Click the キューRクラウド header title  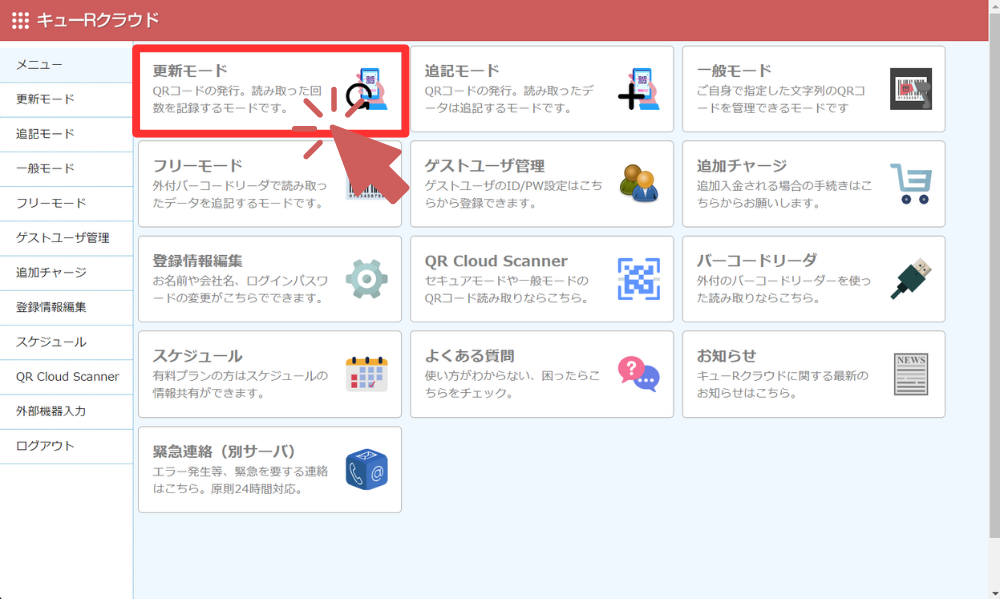[98, 20]
